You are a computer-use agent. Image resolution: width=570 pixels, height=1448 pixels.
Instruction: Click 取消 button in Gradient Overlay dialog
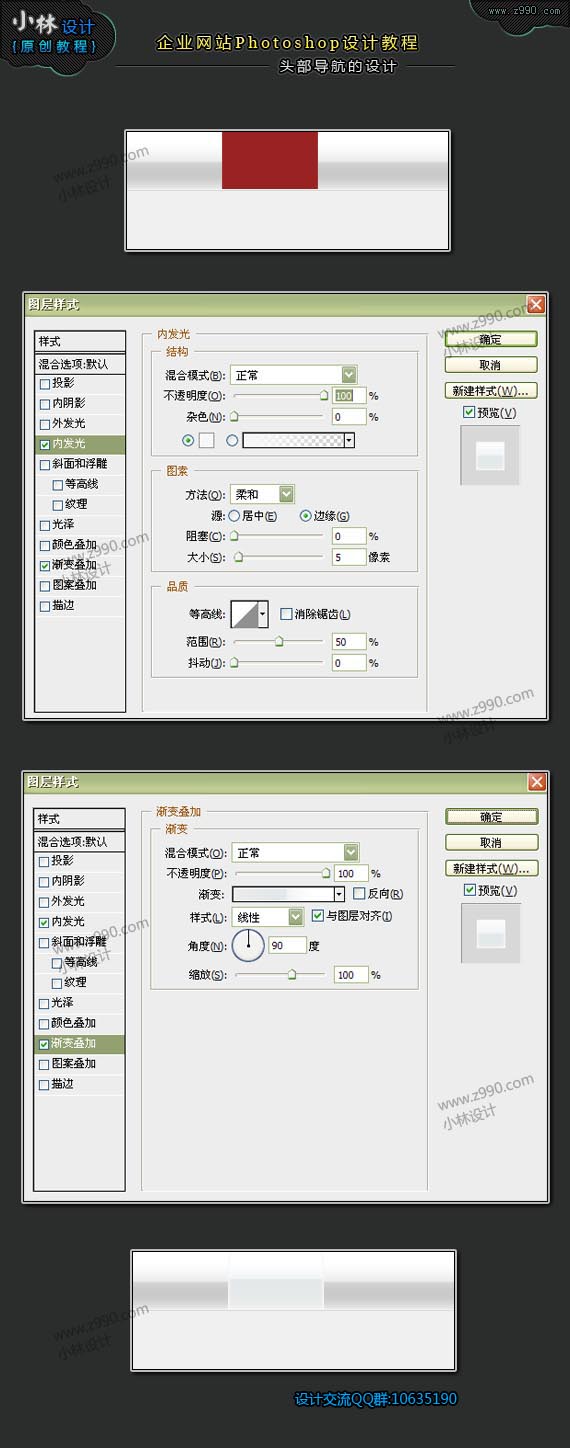[491, 843]
